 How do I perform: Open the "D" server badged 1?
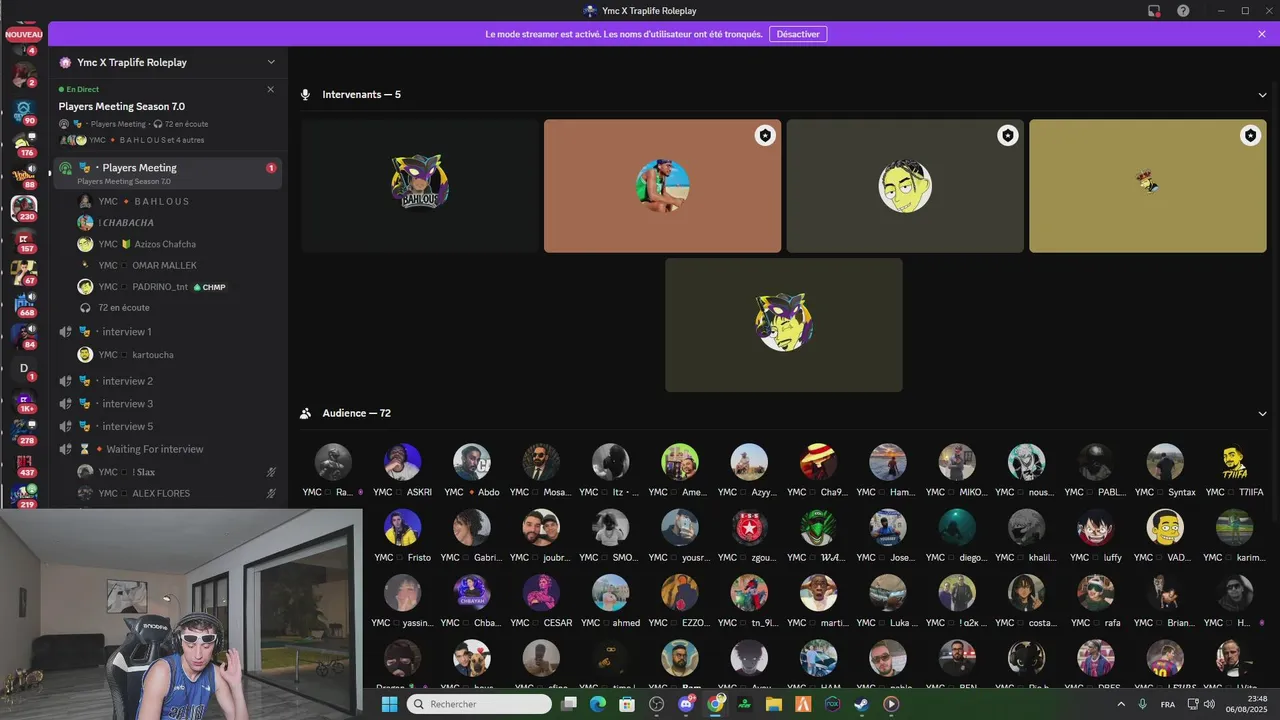click(x=23, y=368)
